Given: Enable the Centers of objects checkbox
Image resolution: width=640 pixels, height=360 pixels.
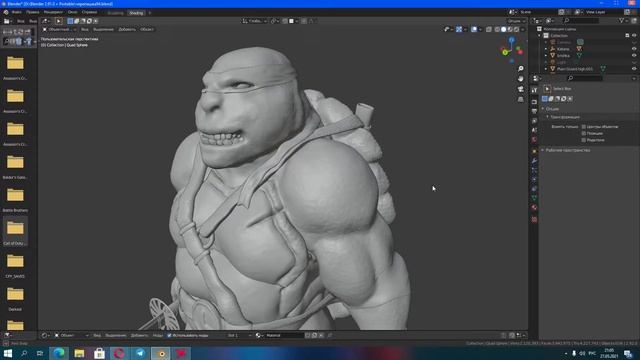Looking at the screenshot, I should coord(584,127).
